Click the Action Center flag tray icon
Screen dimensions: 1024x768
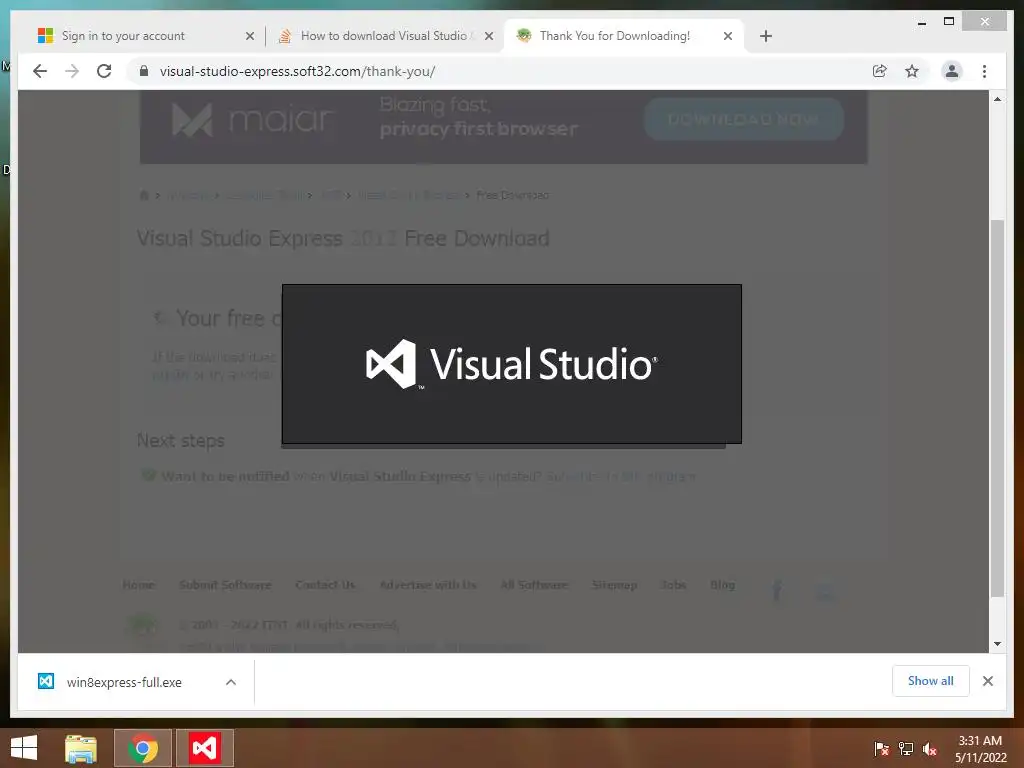[x=882, y=749]
